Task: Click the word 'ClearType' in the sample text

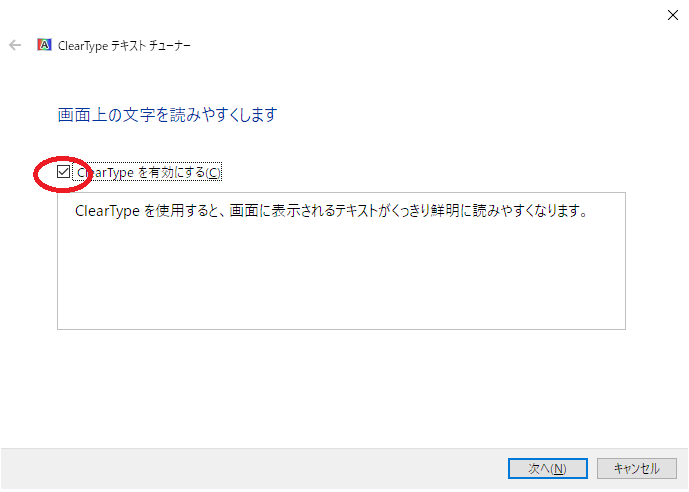Action: pos(107,211)
